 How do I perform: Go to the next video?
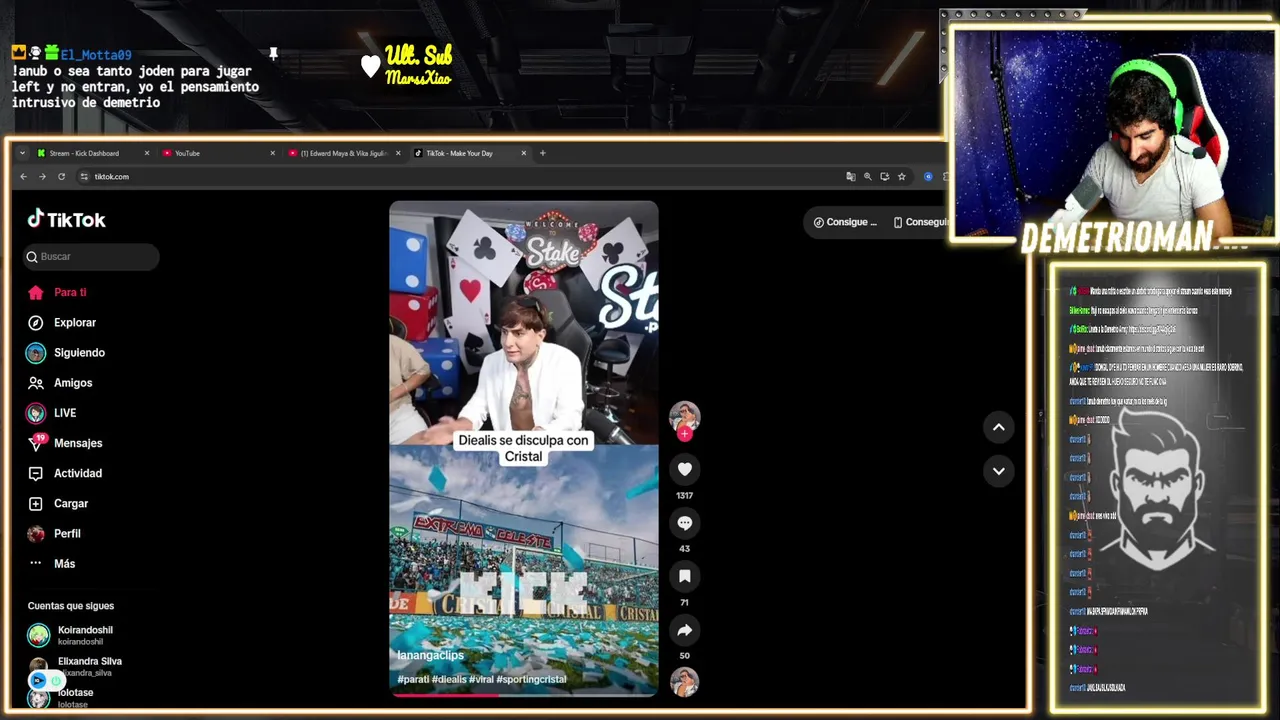point(998,471)
